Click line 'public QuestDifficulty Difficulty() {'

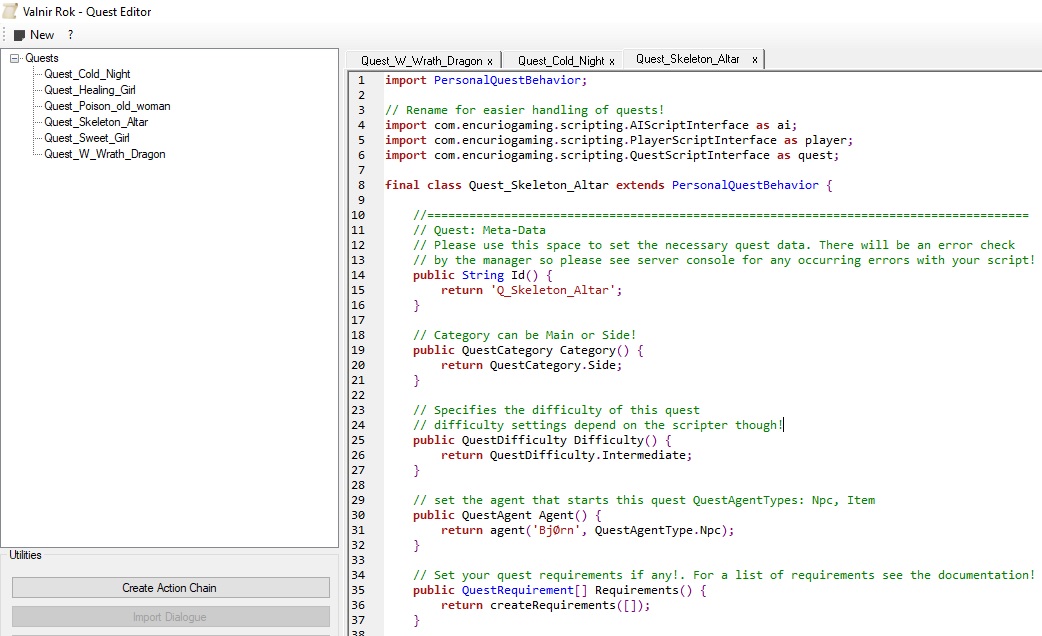(542, 440)
